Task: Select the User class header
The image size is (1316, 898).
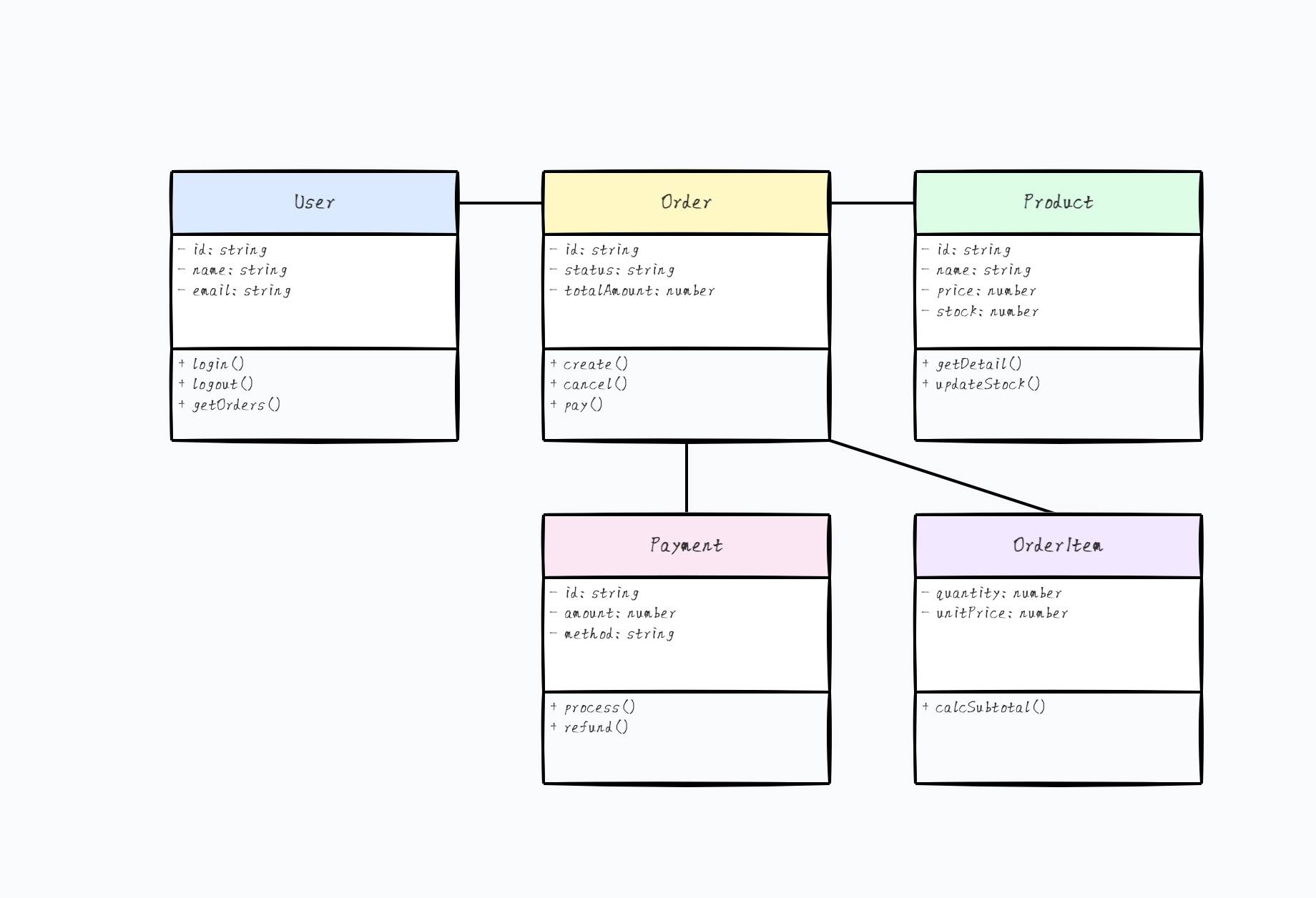Action: coord(313,202)
